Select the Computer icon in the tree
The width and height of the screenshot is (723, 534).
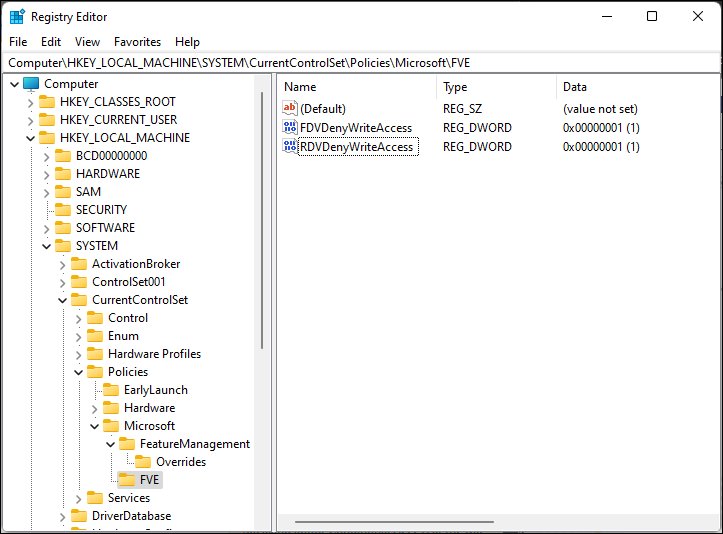(31, 84)
